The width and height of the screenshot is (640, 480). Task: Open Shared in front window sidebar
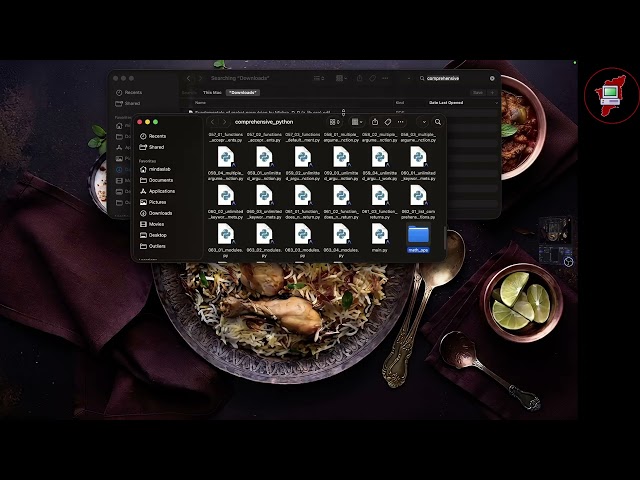tap(152, 147)
